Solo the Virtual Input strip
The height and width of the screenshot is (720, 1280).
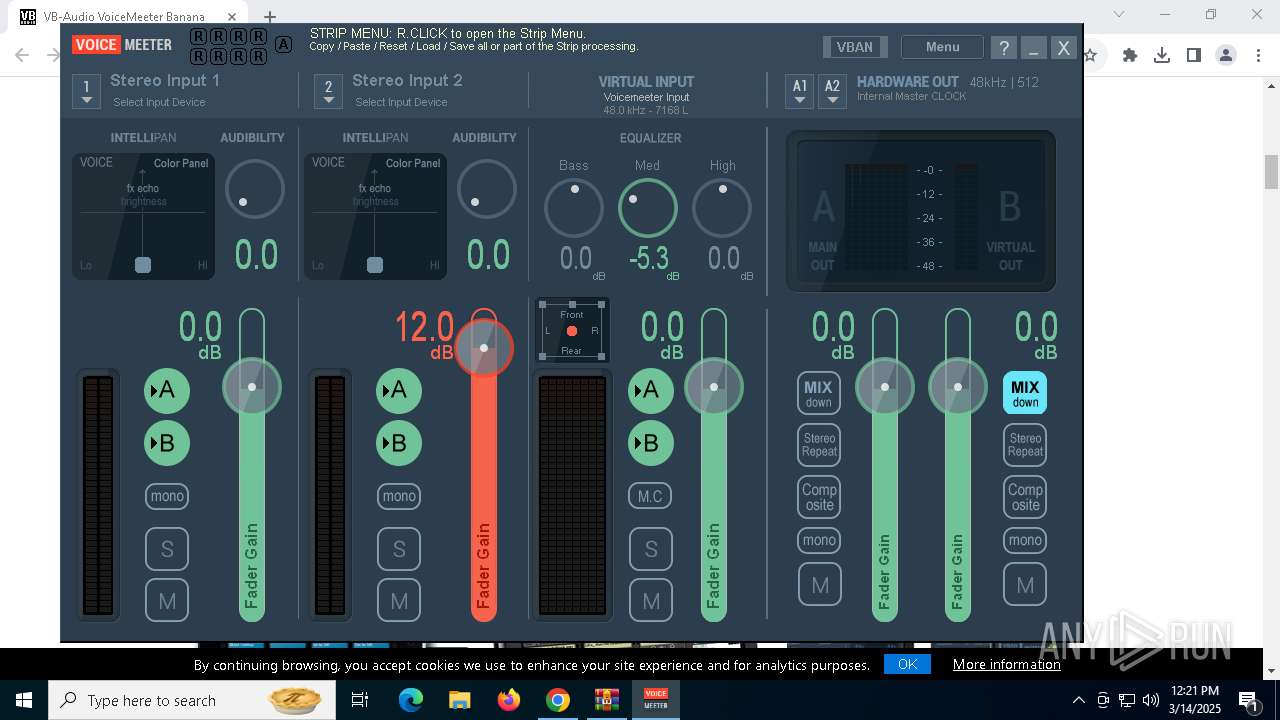tap(651, 549)
